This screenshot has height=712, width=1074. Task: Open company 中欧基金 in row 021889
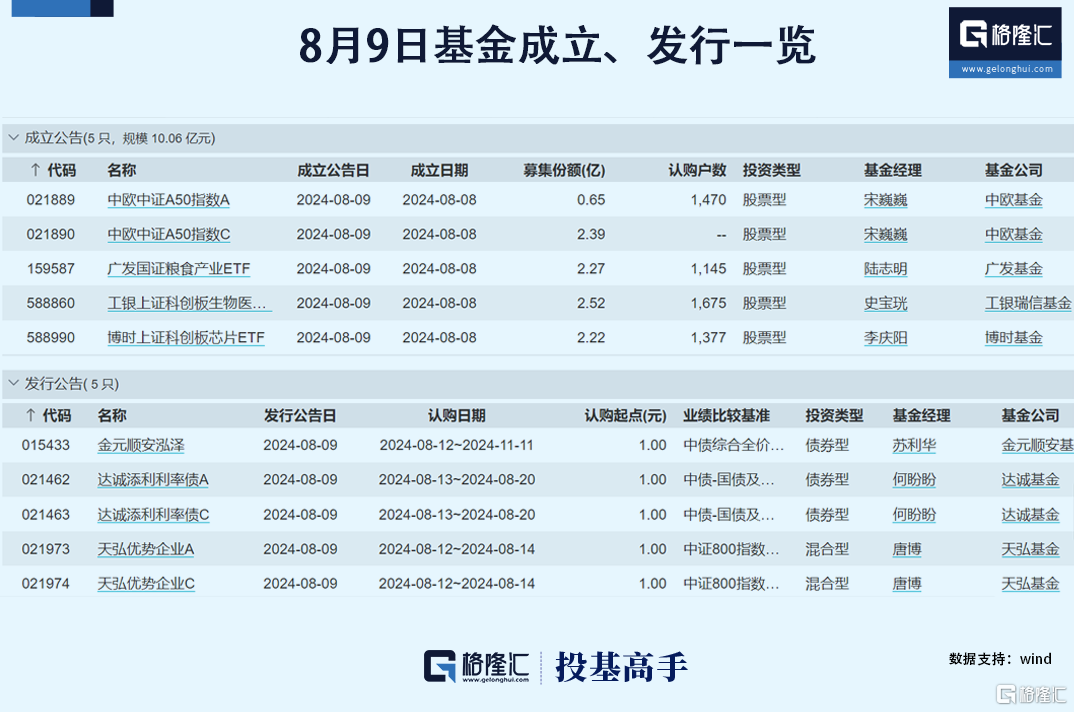[x=1014, y=200]
